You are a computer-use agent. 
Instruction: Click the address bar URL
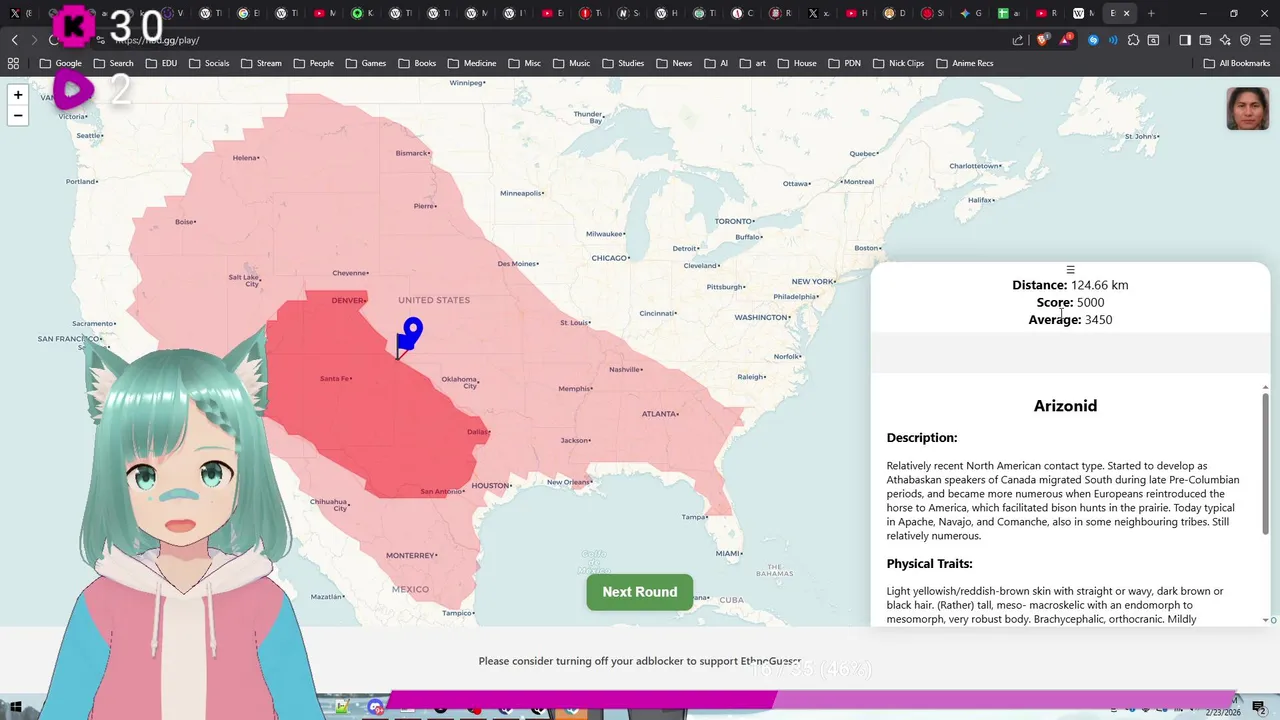(x=160, y=40)
